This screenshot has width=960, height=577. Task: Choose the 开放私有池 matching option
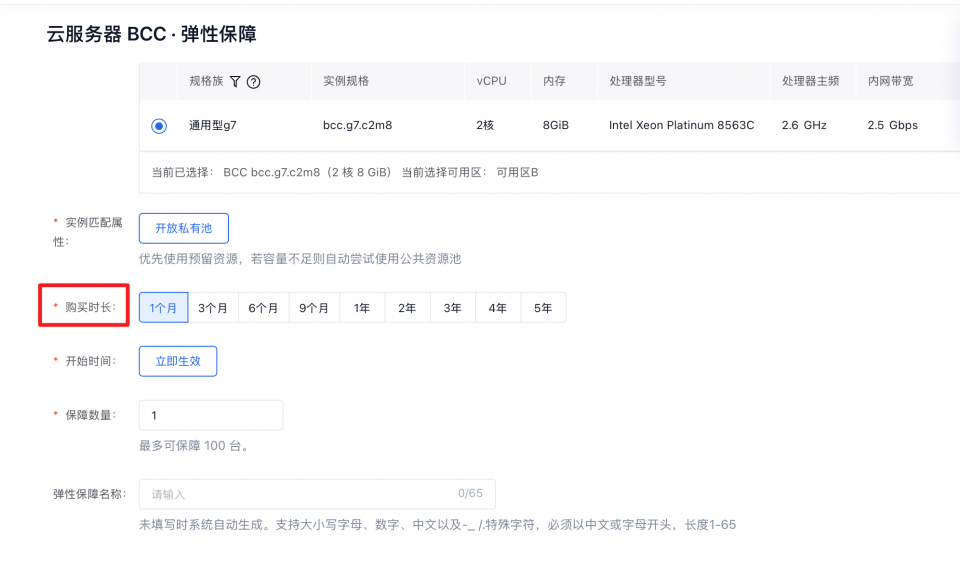point(184,228)
